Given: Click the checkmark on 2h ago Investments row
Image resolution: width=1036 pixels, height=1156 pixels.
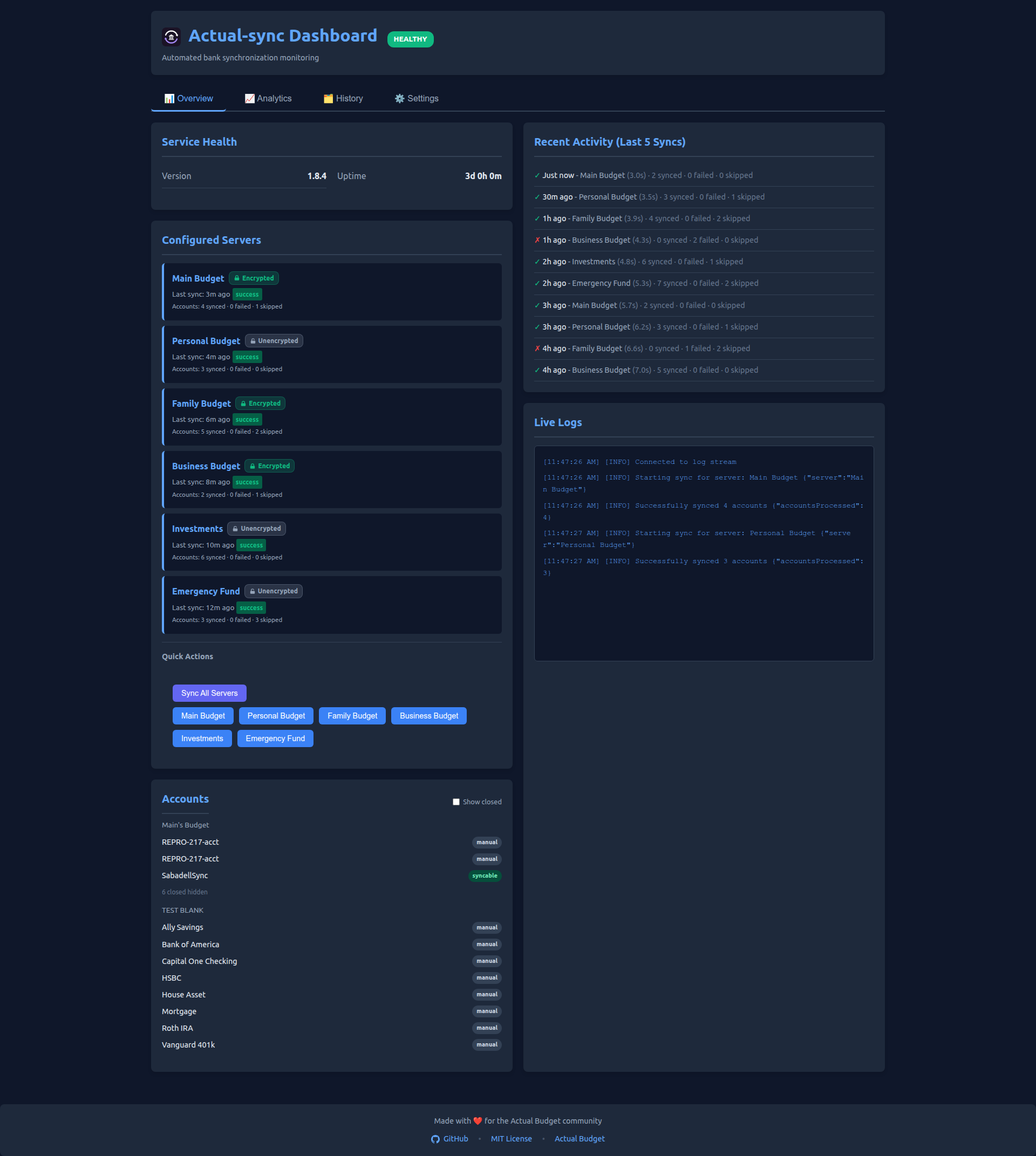Looking at the screenshot, I should (x=537, y=262).
